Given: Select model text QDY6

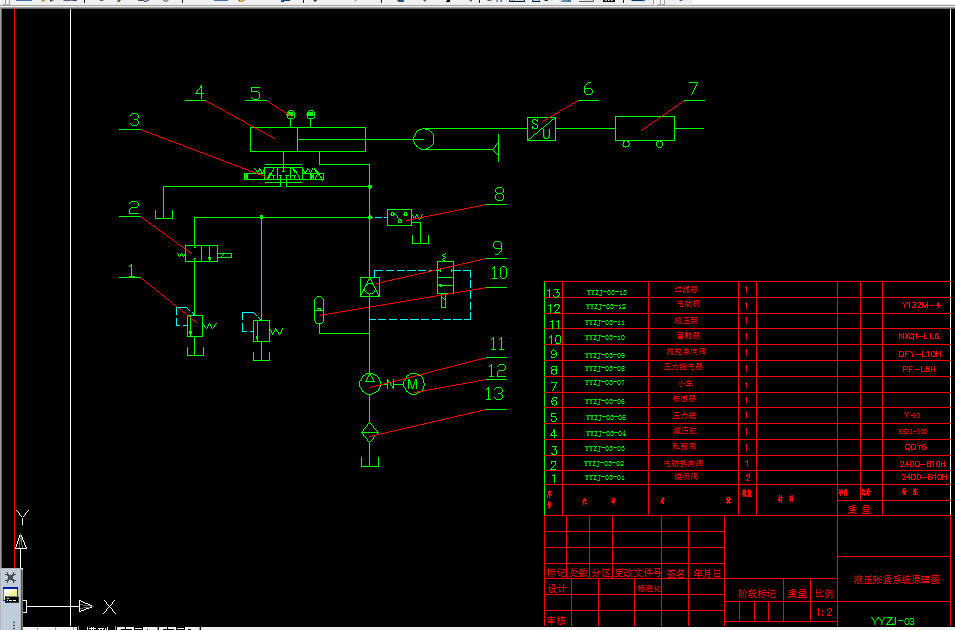Looking at the screenshot, I should point(915,447).
